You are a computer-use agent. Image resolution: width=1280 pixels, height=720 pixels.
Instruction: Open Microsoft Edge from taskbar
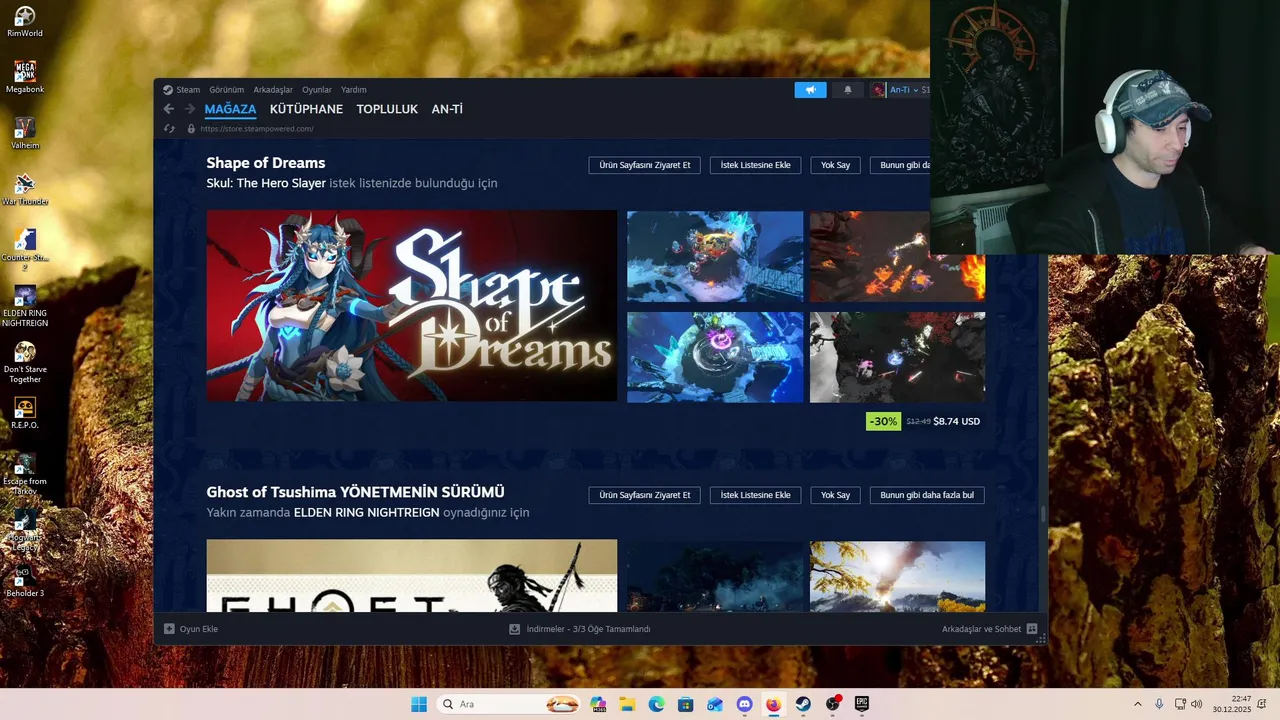pyautogui.click(x=656, y=704)
